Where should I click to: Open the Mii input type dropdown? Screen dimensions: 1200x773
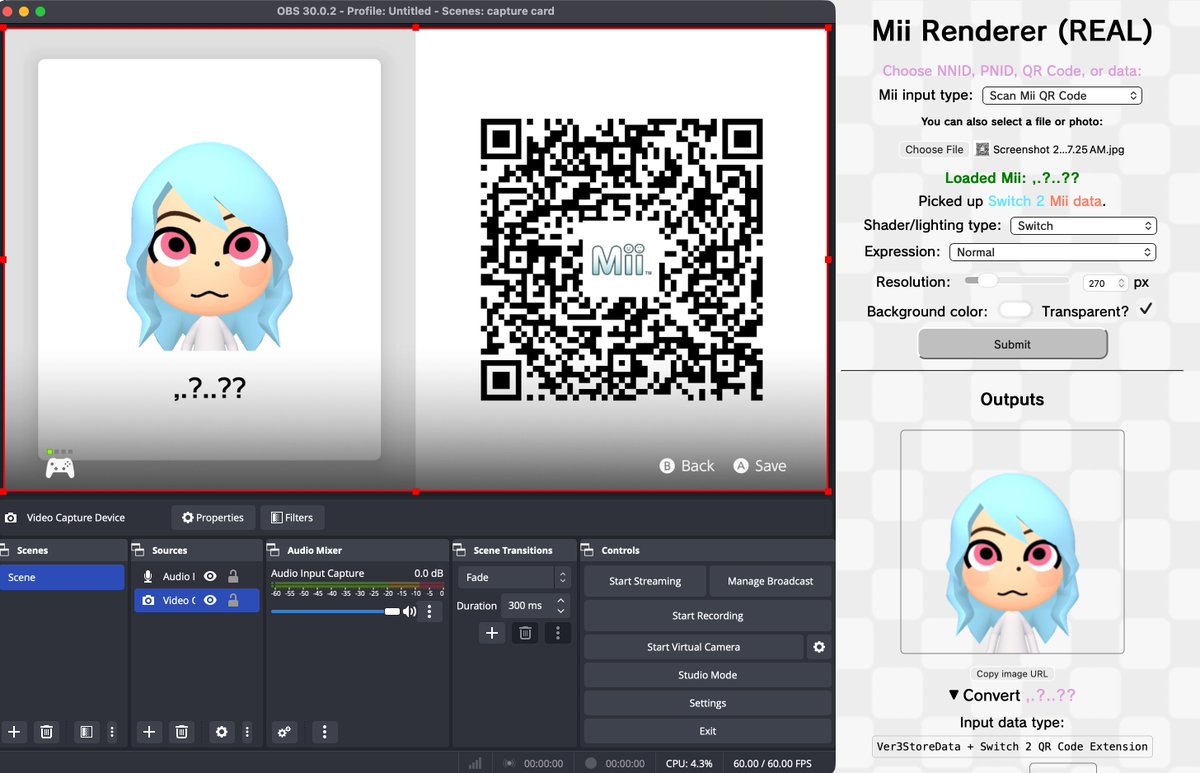pyautogui.click(x=1061, y=96)
